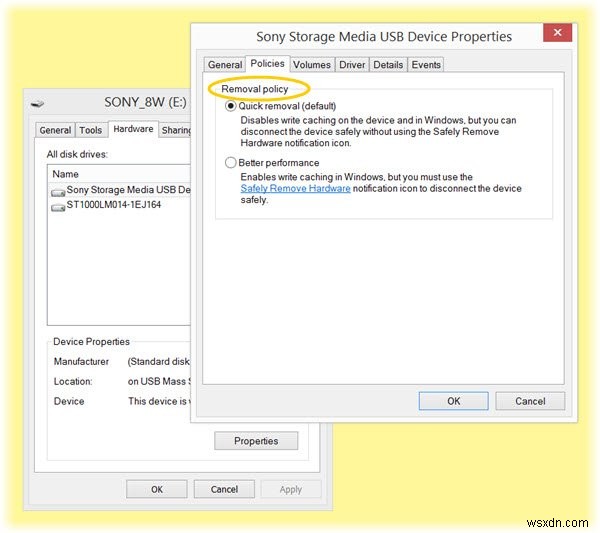Select Sony Storage Media USB Device row
The image size is (600, 533).
(x=120, y=190)
